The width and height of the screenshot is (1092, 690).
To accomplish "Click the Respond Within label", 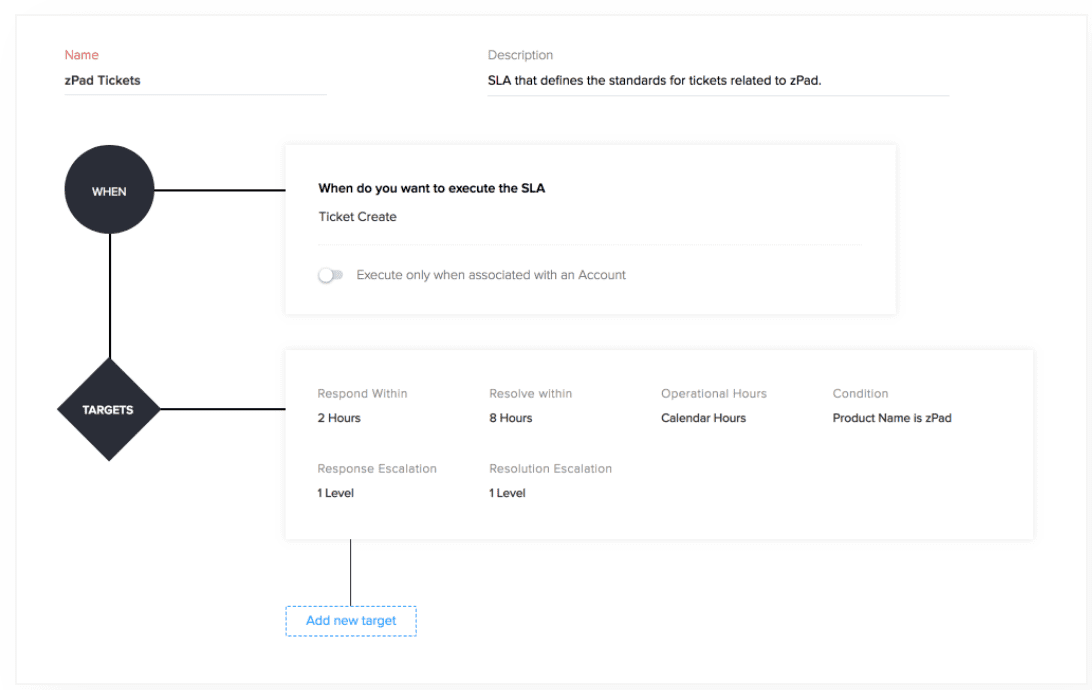I will pyautogui.click(x=362, y=394).
